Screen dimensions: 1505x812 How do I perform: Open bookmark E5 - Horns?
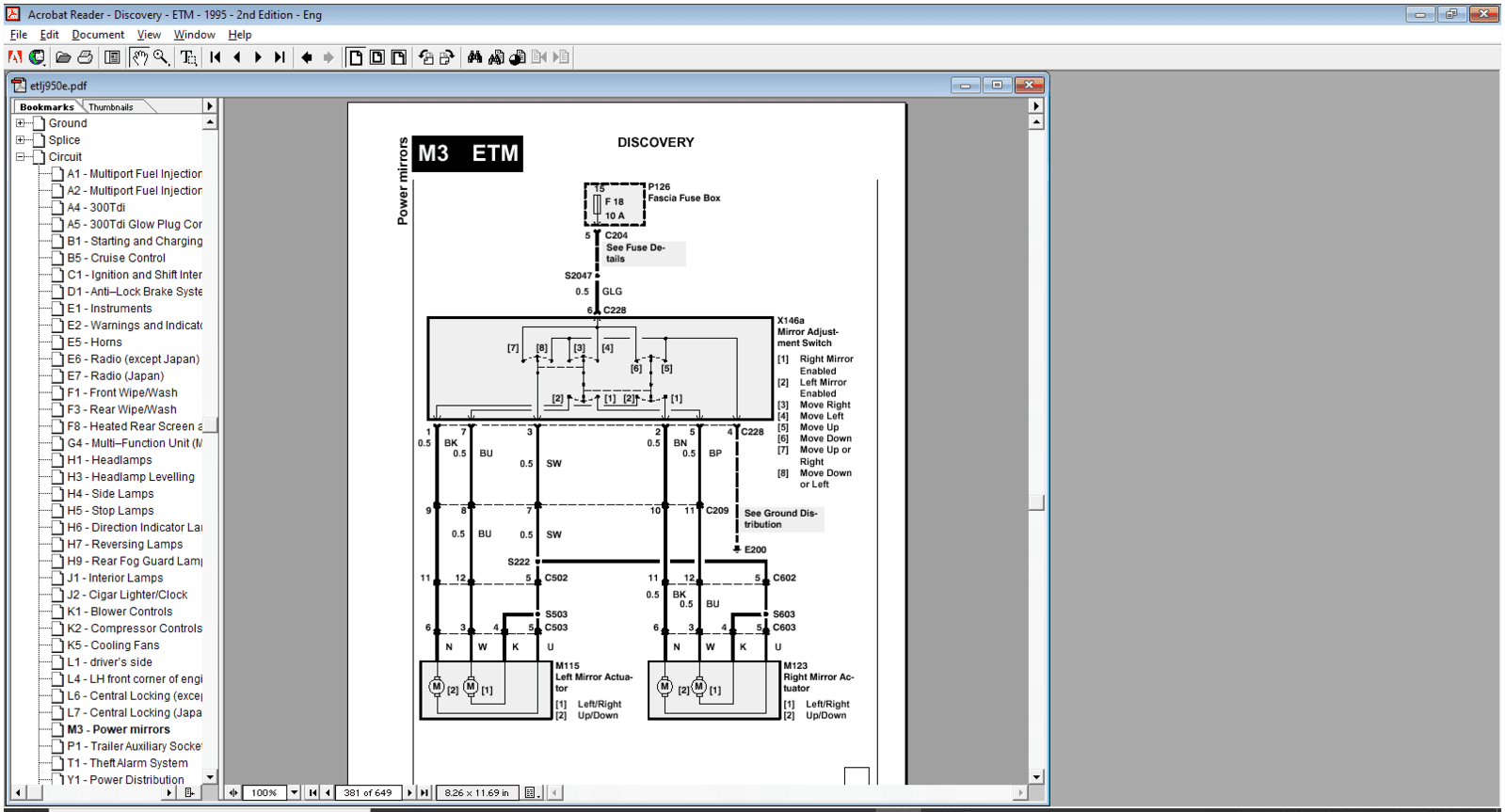(x=94, y=342)
